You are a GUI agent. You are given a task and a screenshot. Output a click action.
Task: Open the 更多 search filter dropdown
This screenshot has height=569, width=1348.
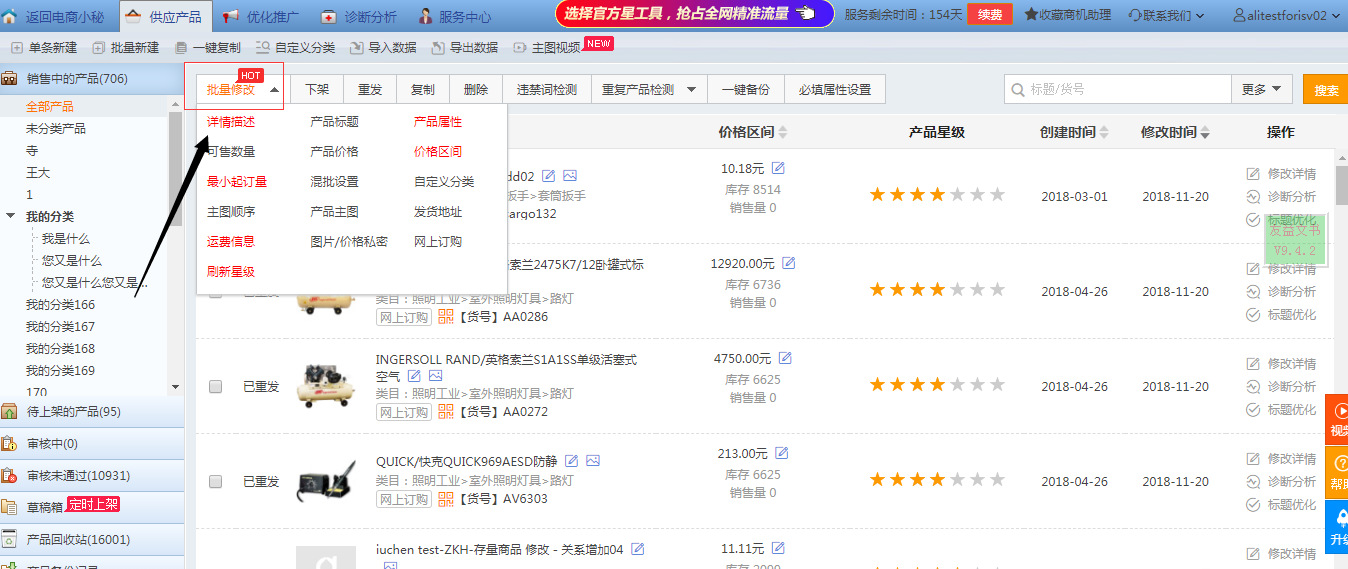(x=1262, y=89)
